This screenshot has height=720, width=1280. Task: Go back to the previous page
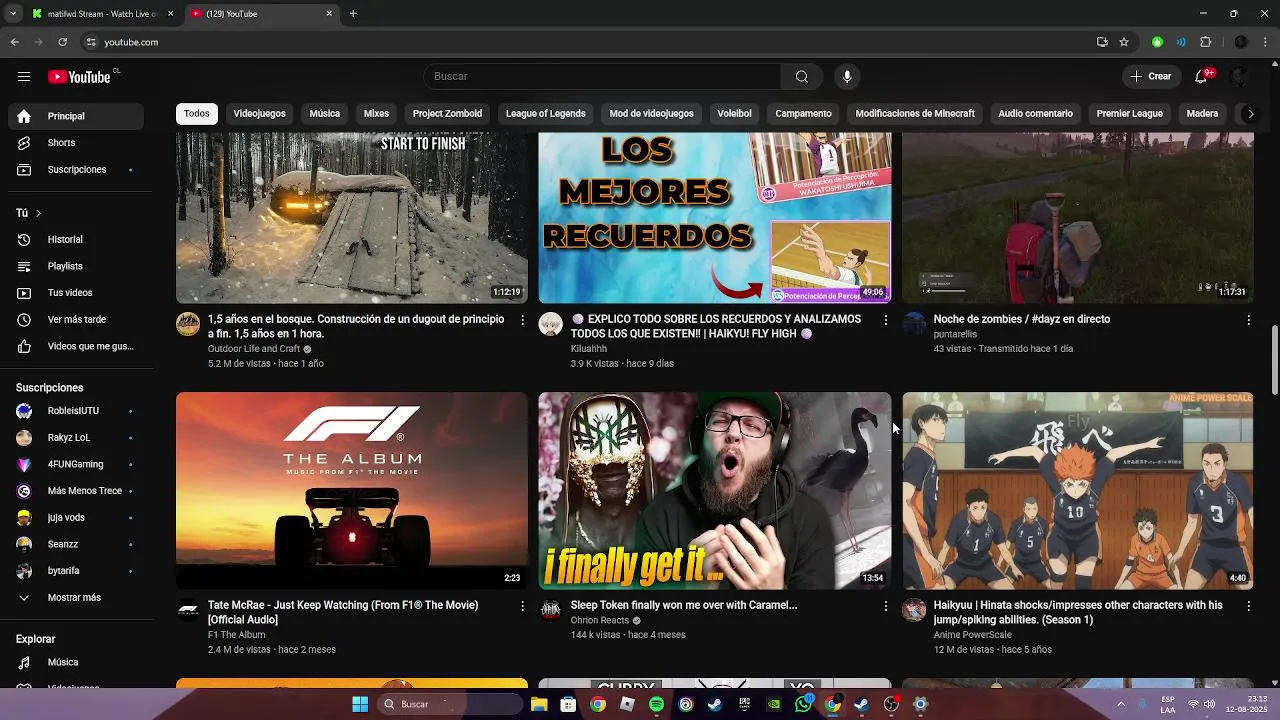[14, 42]
